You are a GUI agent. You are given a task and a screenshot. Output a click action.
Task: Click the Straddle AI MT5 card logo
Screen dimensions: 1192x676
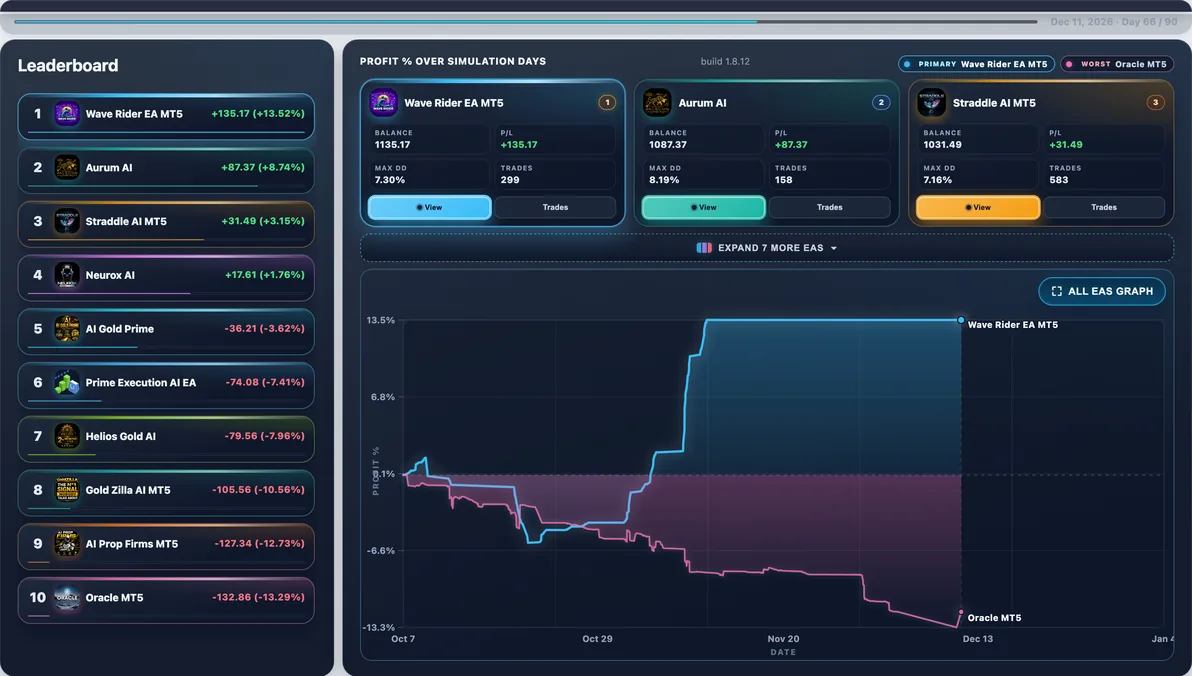click(x=931, y=103)
